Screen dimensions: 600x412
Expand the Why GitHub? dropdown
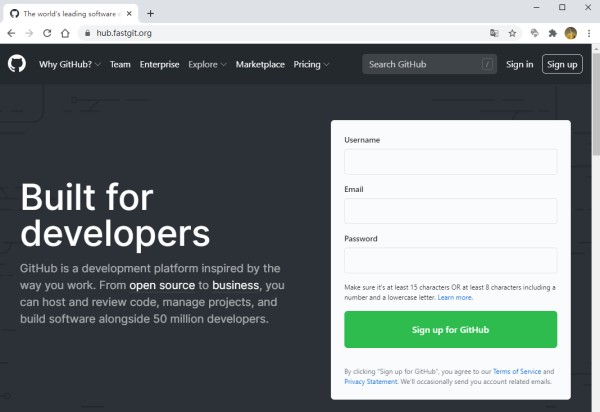[70, 64]
